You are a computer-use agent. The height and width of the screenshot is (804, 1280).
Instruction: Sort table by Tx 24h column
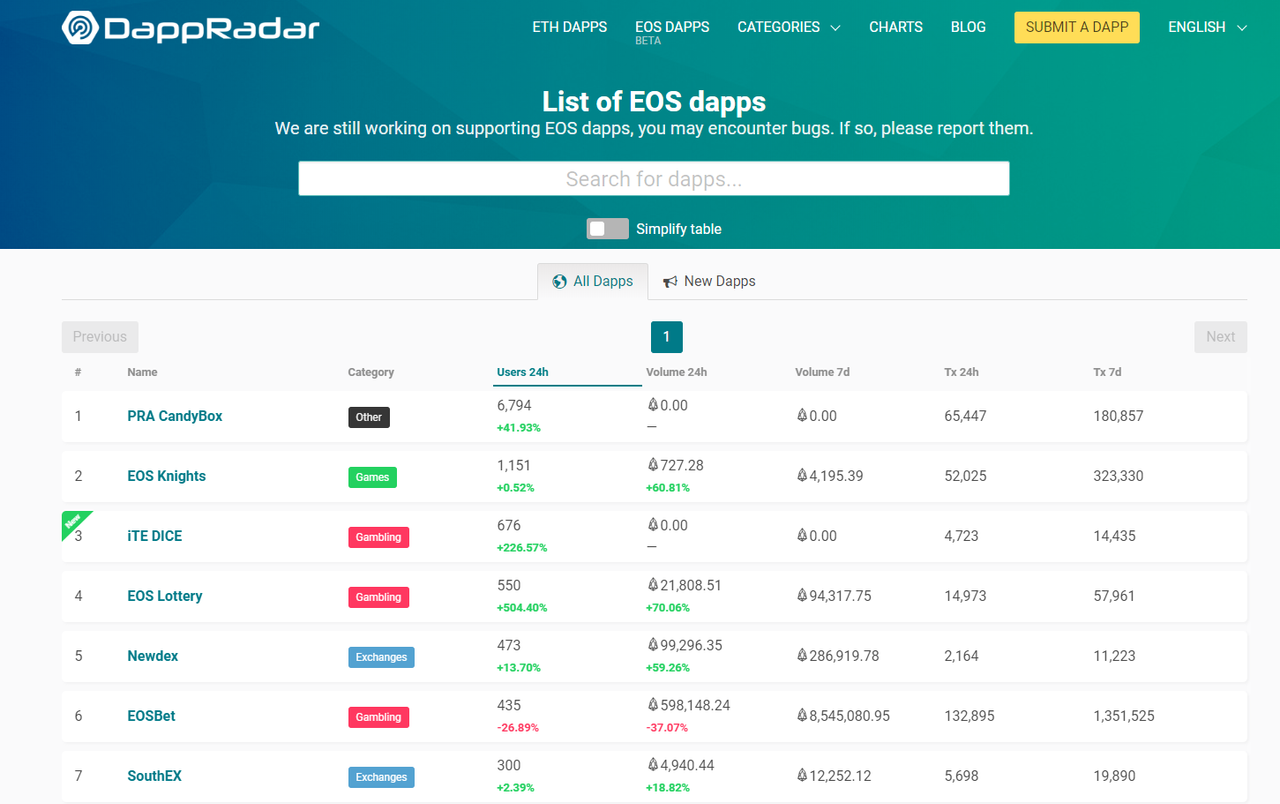pos(962,372)
